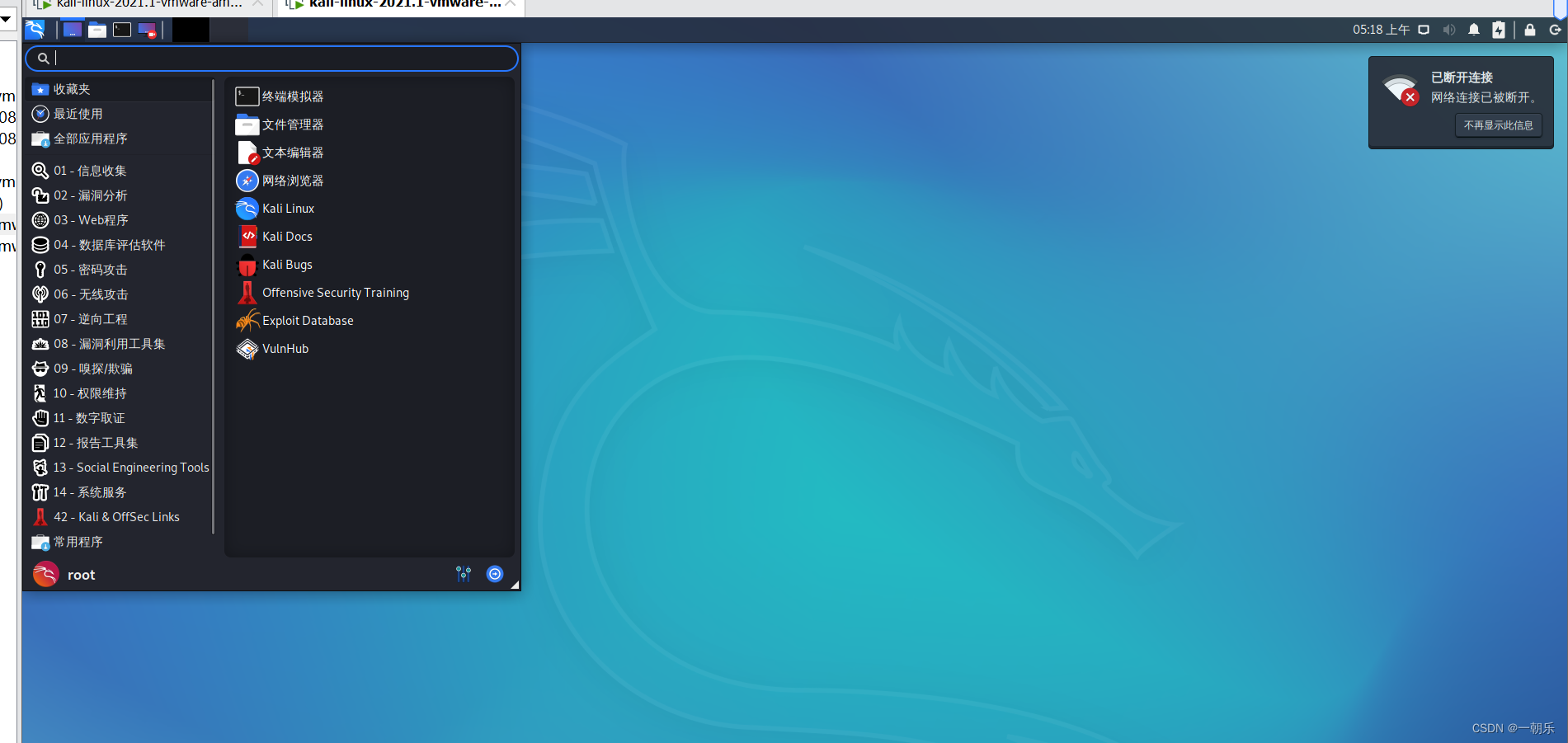Viewport: 1568px width, 743px height.
Task: Open settings manager icon in menu footer
Action: pyautogui.click(x=464, y=574)
